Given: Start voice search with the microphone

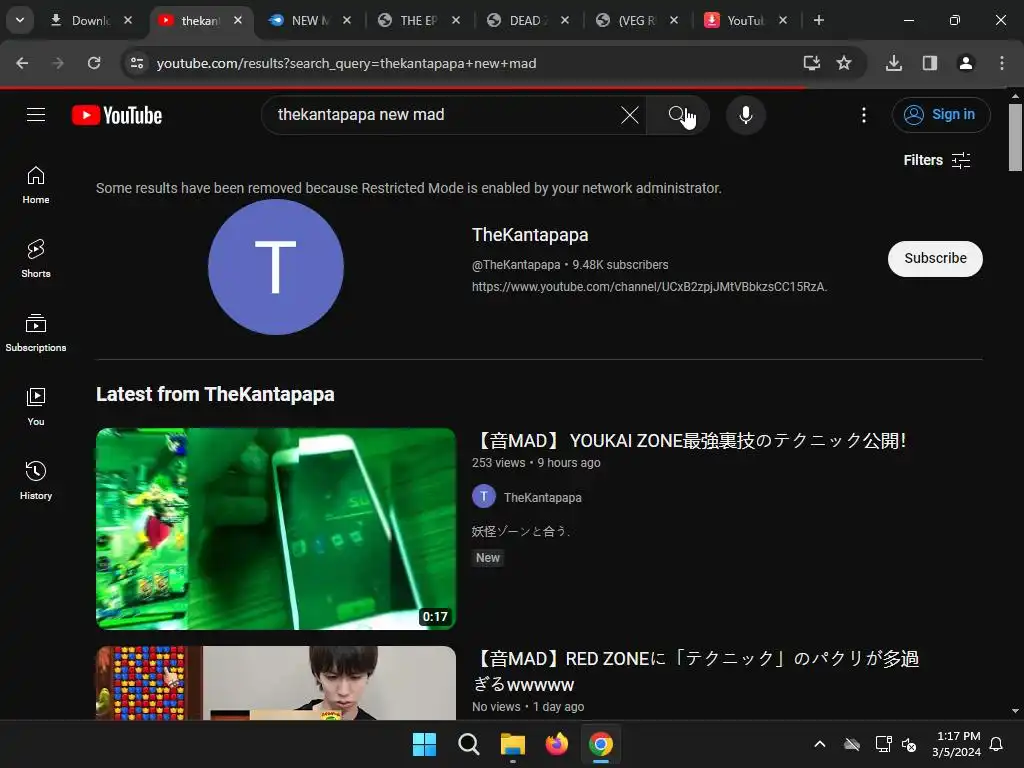Looking at the screenshot, I should (745, 115).
